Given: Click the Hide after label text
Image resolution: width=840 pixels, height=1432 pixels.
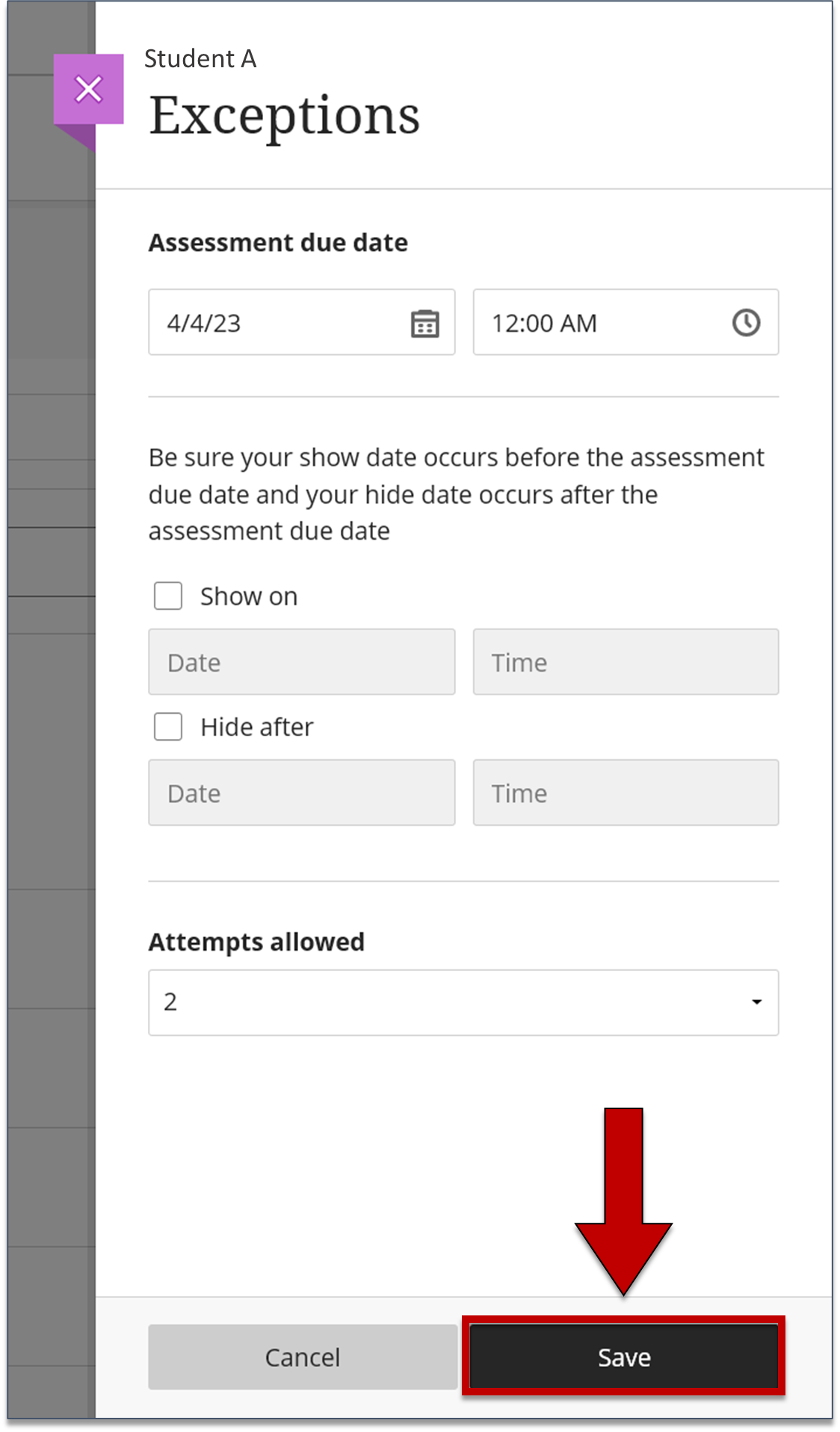Looking at the screenshot, I should pyautogui.click(x=257, y=727).
